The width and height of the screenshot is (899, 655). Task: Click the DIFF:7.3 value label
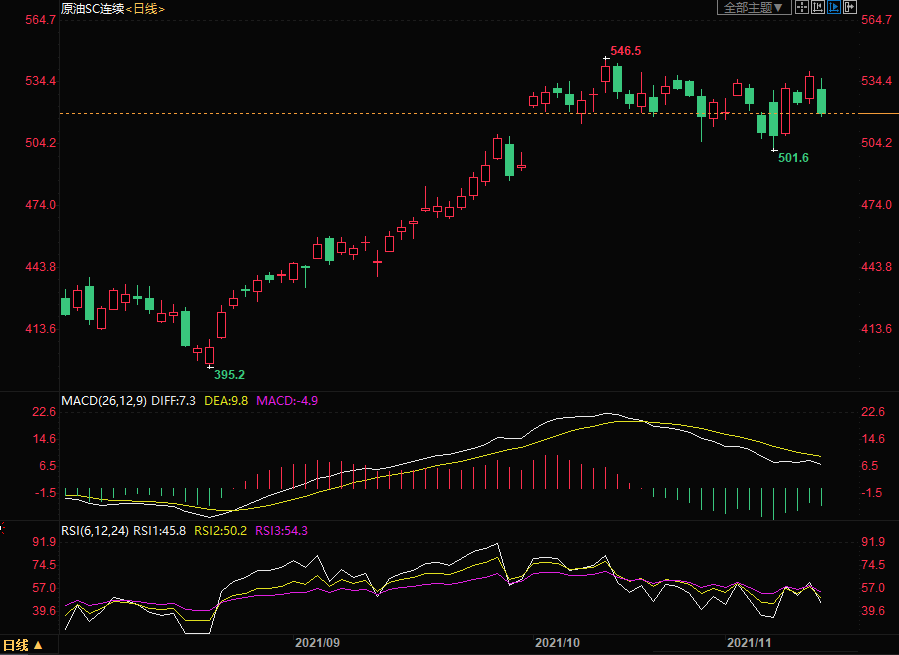pyautogui.click(x=175, y=400)
